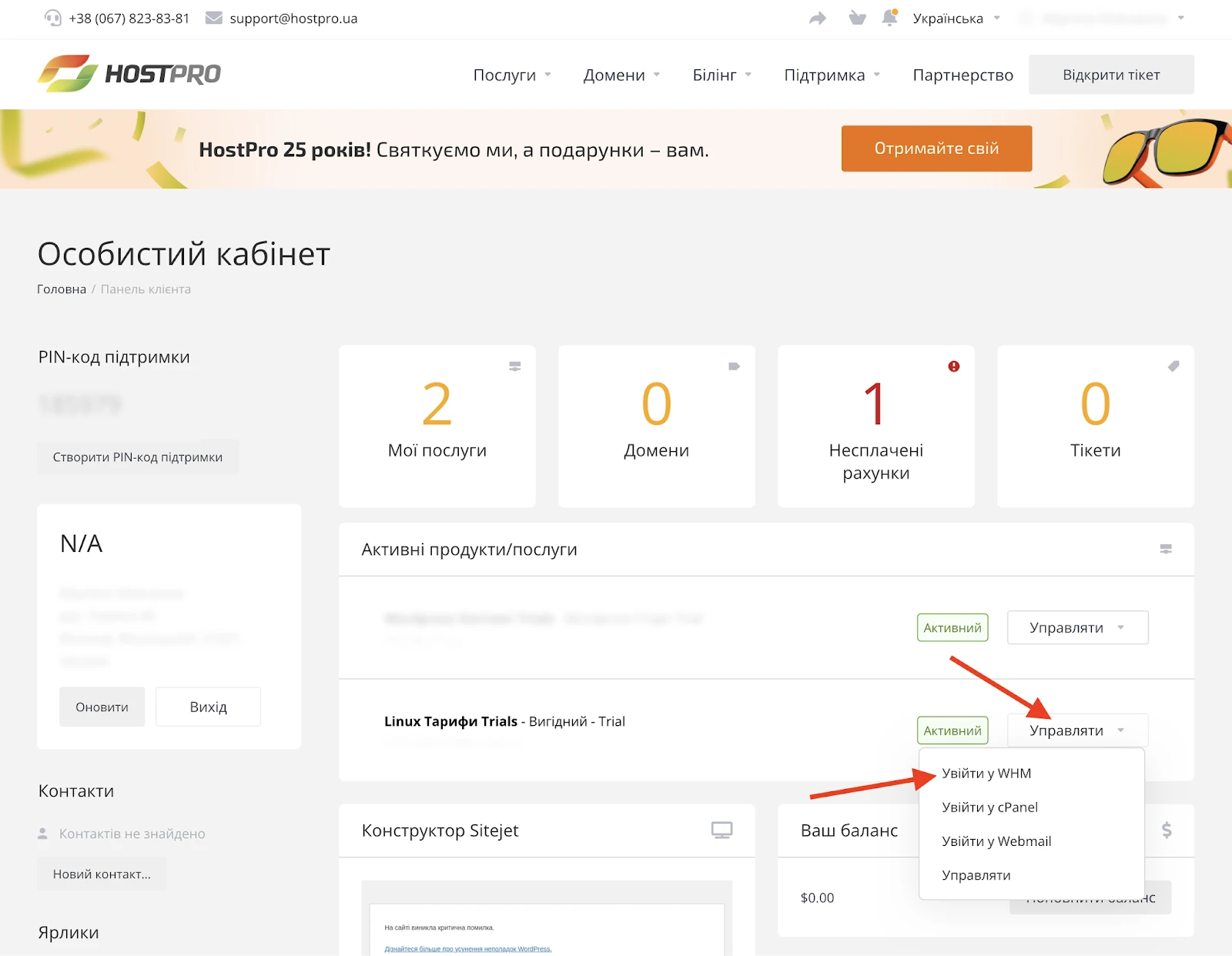Expand the Управляти dropdown for Linux Тарифи Trials

tap(1076, 730)
